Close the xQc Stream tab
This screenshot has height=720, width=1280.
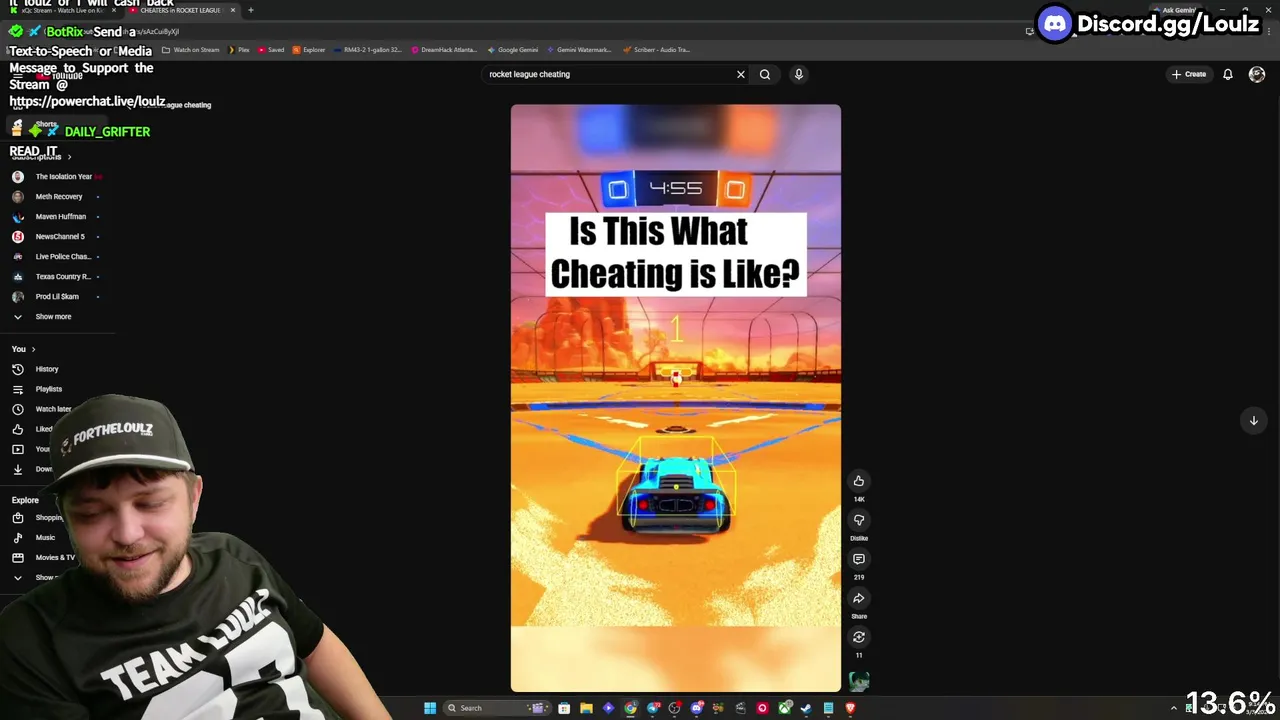pyautogui.click(x=114, y=10)
